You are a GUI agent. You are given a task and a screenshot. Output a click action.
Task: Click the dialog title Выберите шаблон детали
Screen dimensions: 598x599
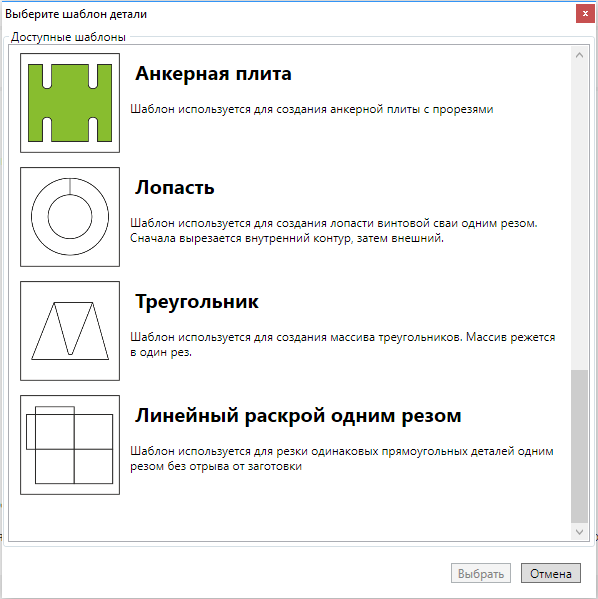click(x=76, y=14)
